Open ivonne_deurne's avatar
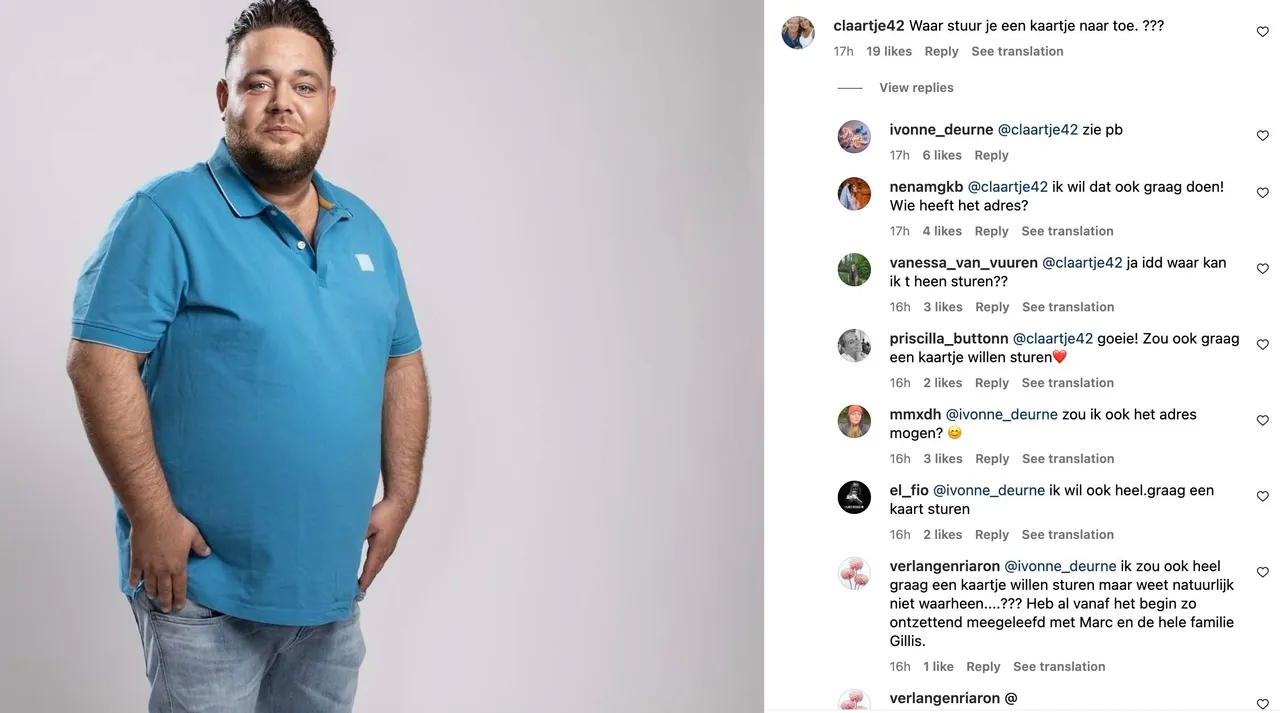1280x713 pixels. pyautogui.click(x=854, y=136)
